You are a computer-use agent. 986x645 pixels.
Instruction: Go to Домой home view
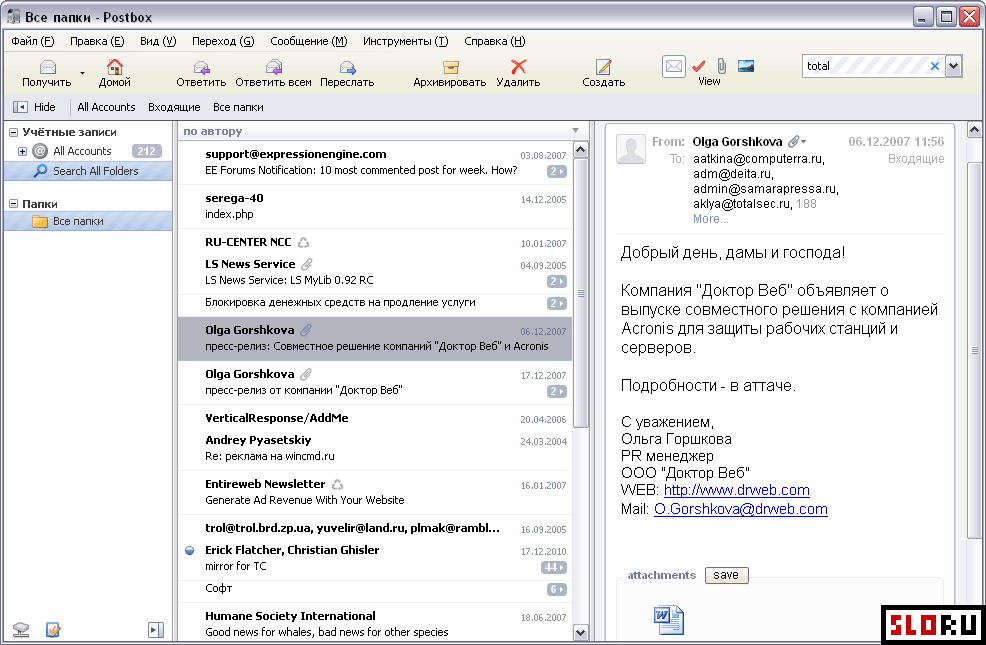(x=114, y=73)
